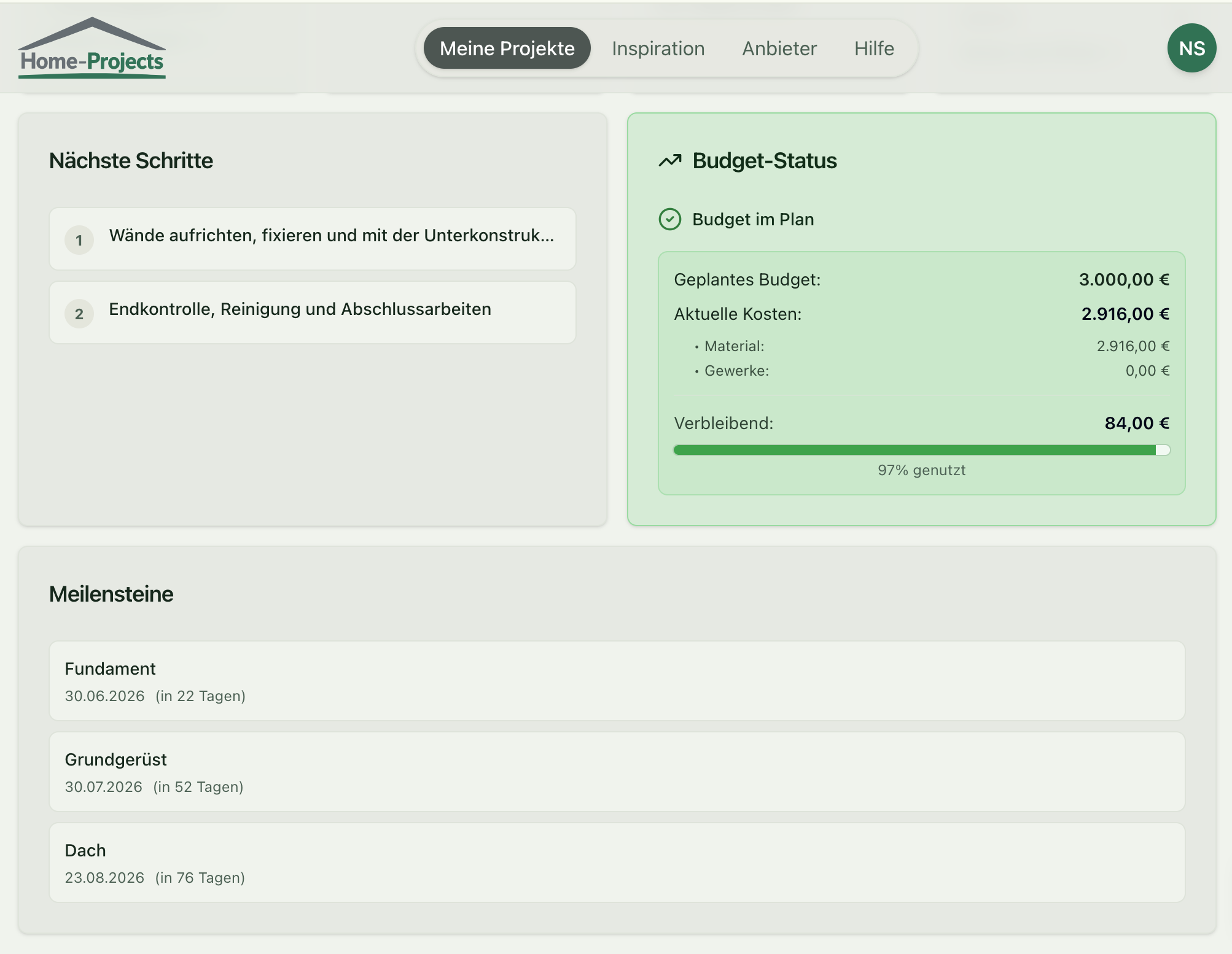Viewport: 1232px width, 954px height.
Task: Click the step number 1 badge
Action: click(x=79, y=240)
